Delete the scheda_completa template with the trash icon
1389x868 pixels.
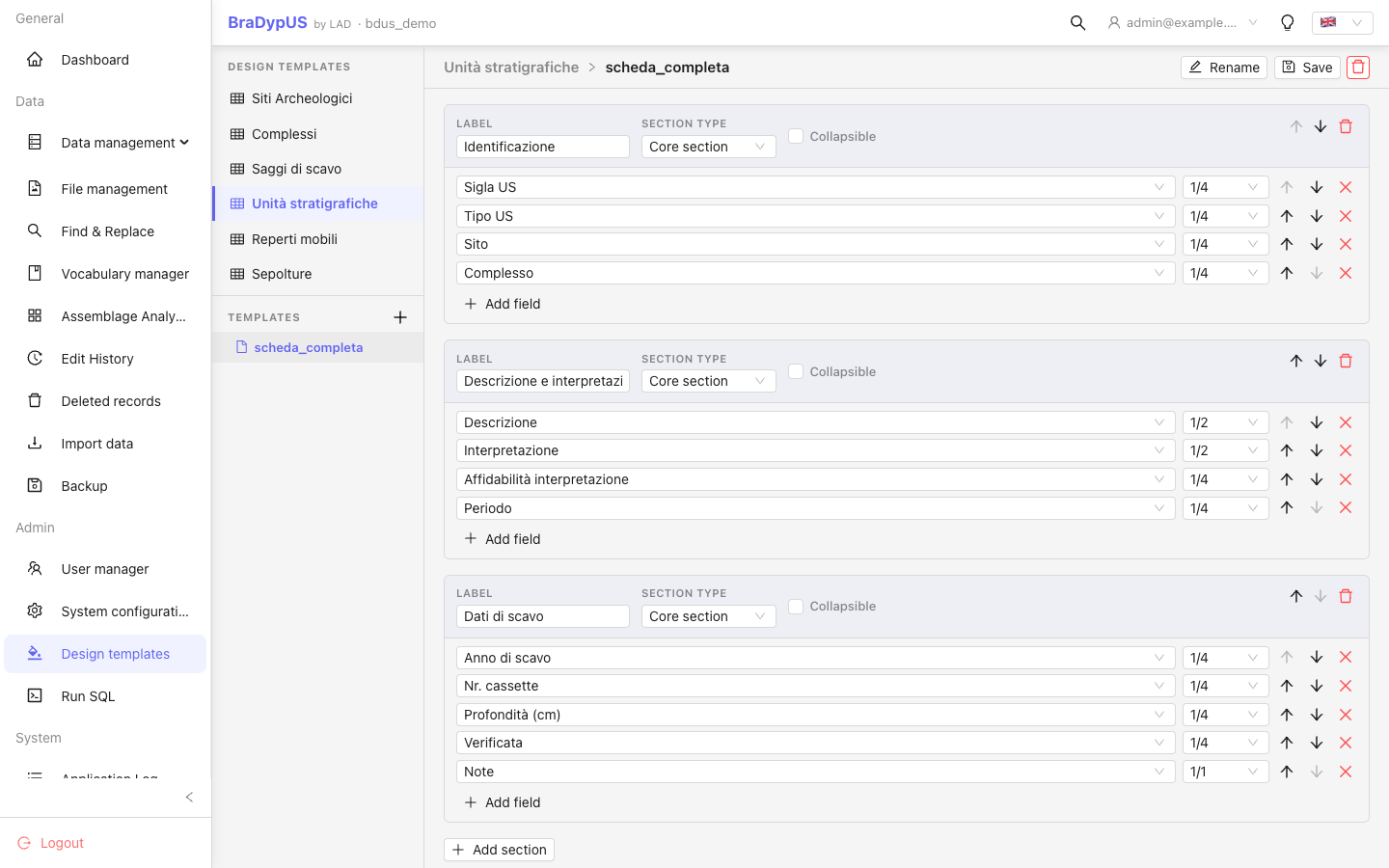pos(1358,68)
